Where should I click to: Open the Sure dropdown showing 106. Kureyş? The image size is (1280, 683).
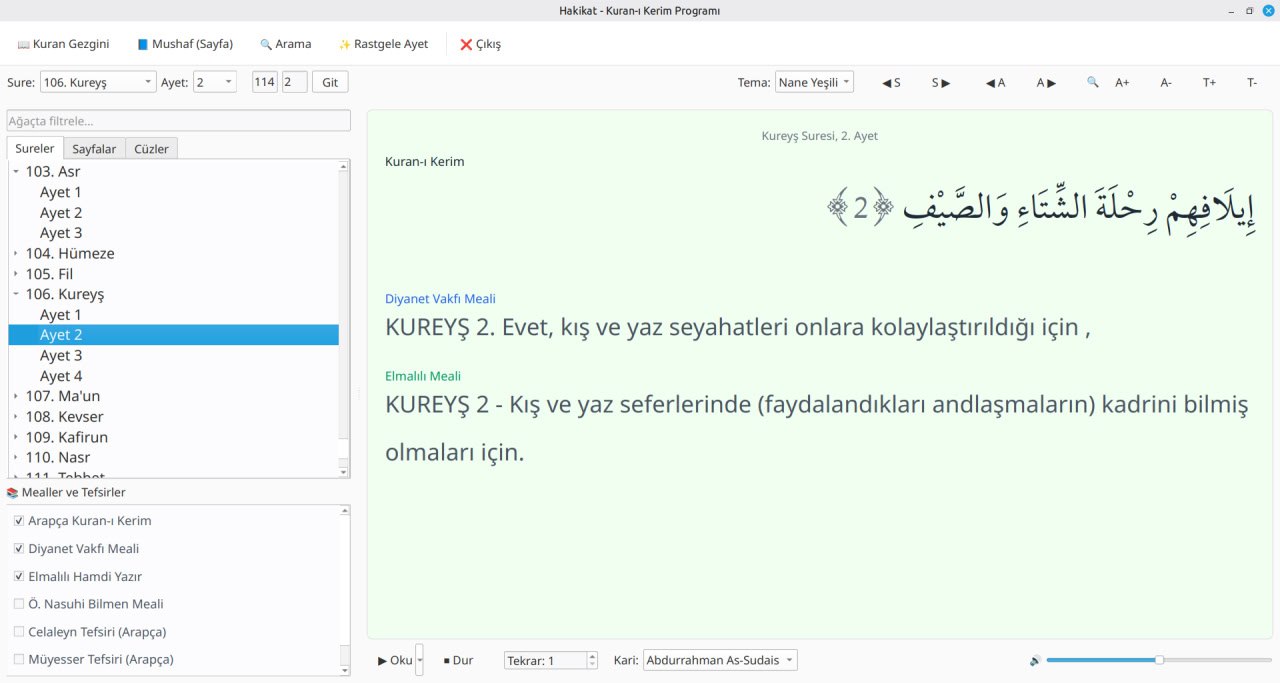click(98, 82)
